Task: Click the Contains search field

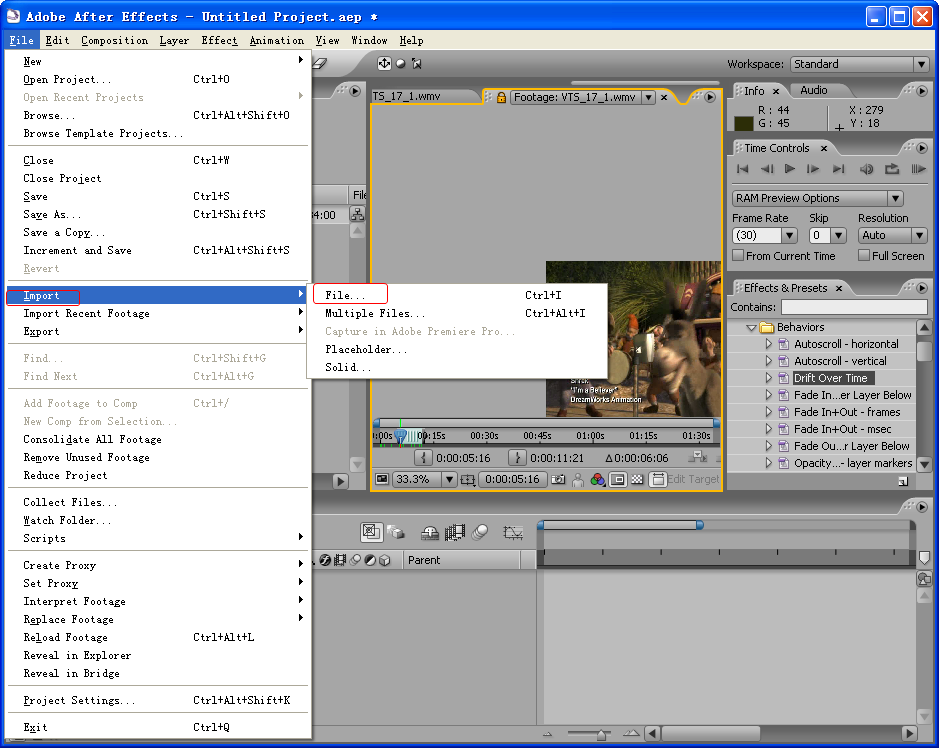Action: [854, 307]
